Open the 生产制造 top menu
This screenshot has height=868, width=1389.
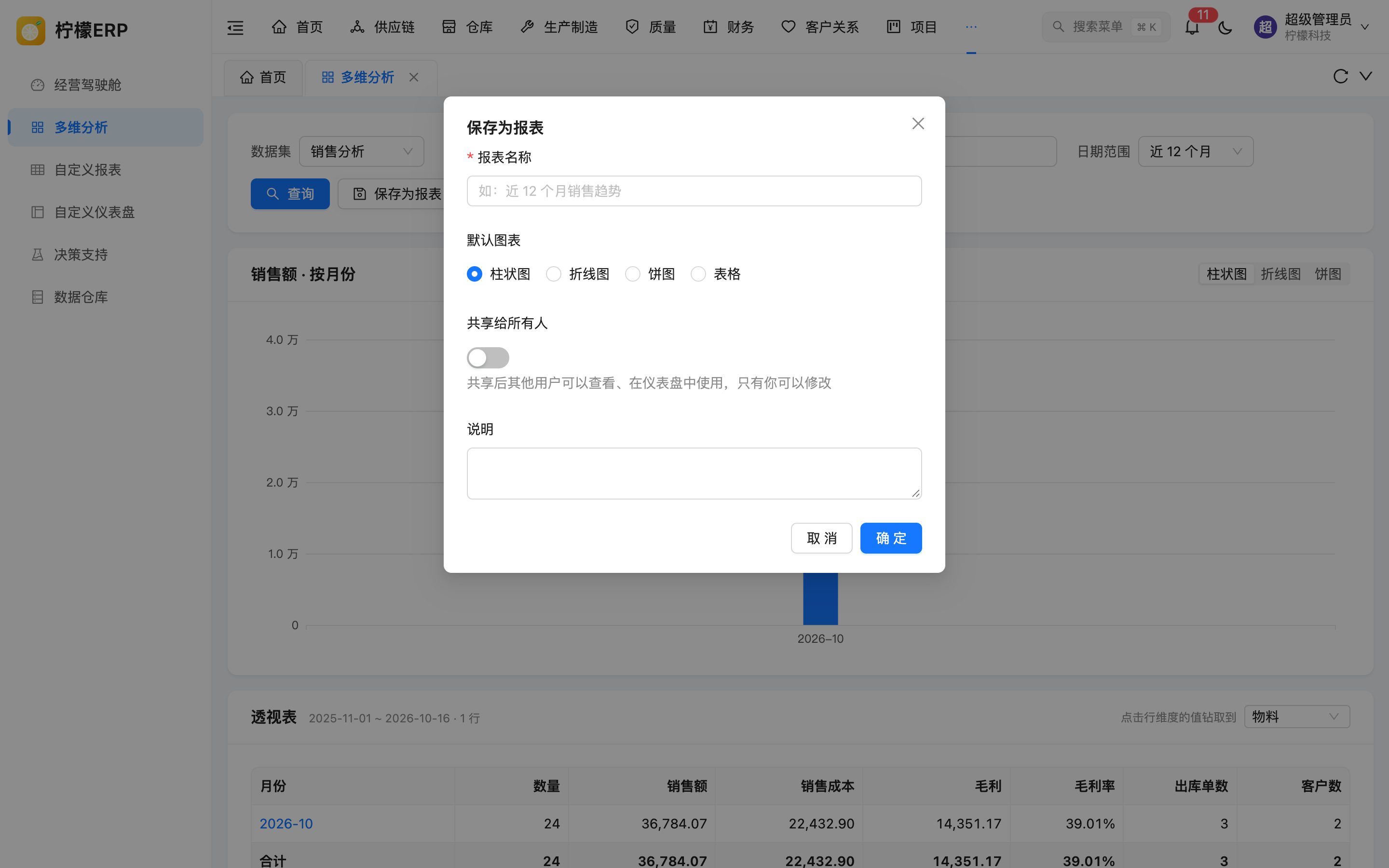point(559,27)
